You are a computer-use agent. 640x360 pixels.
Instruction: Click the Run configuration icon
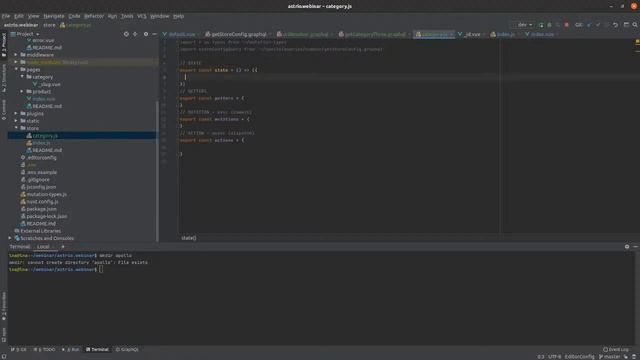541,25
